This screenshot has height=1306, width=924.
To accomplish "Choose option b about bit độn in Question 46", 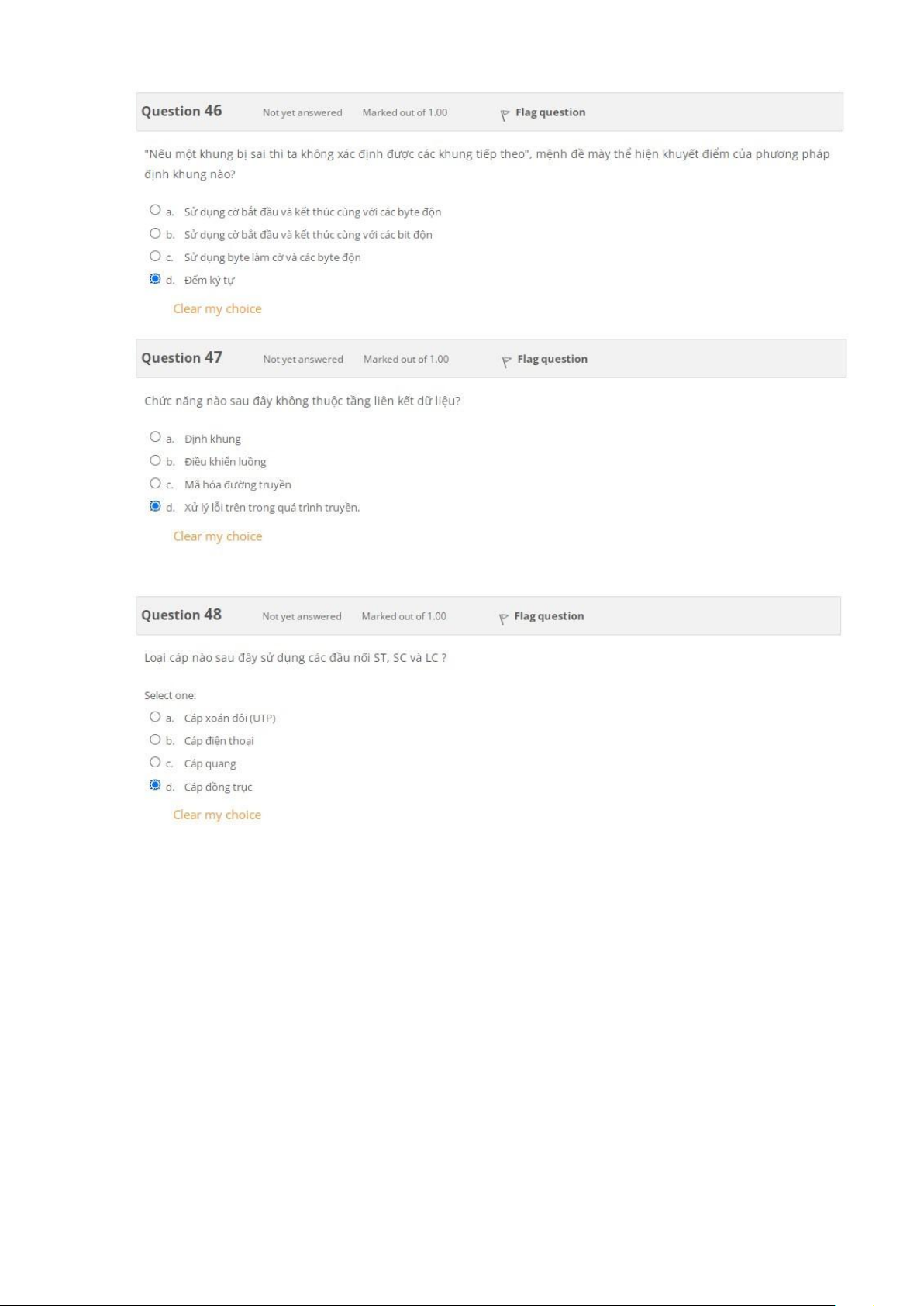I will (x=155, y=233).
